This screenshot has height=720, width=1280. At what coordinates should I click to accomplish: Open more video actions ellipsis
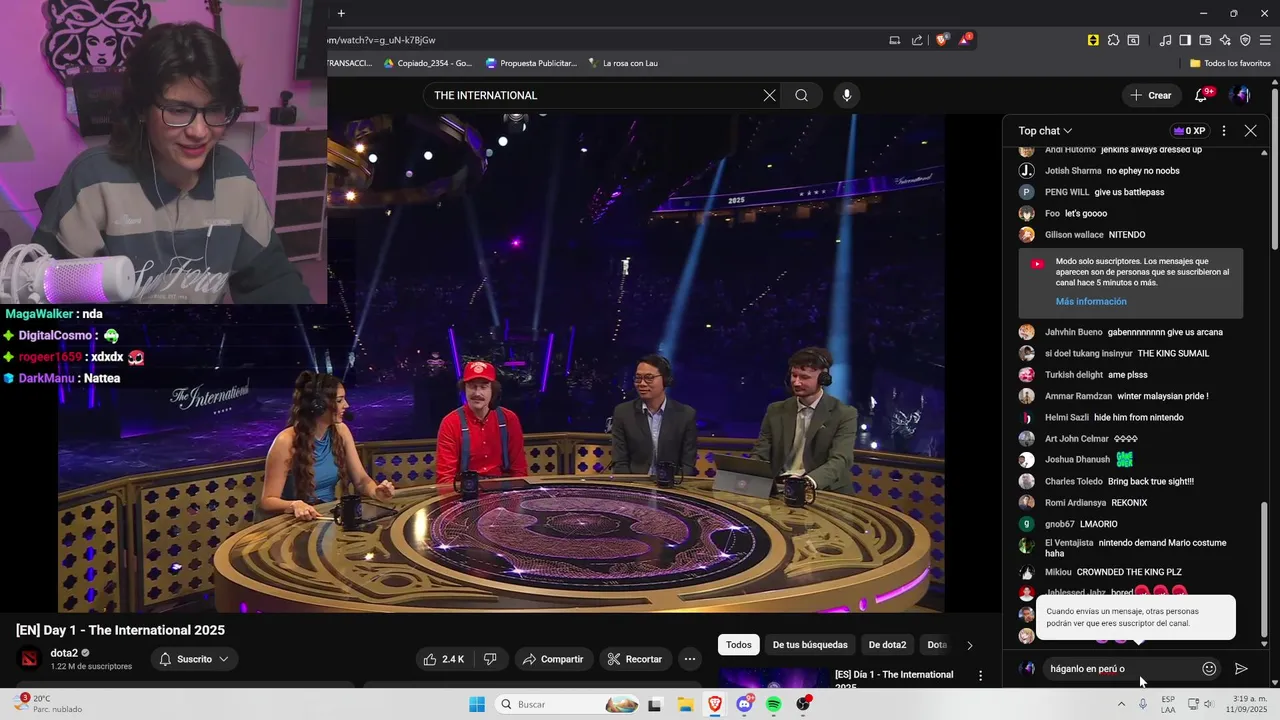point(689,659)
